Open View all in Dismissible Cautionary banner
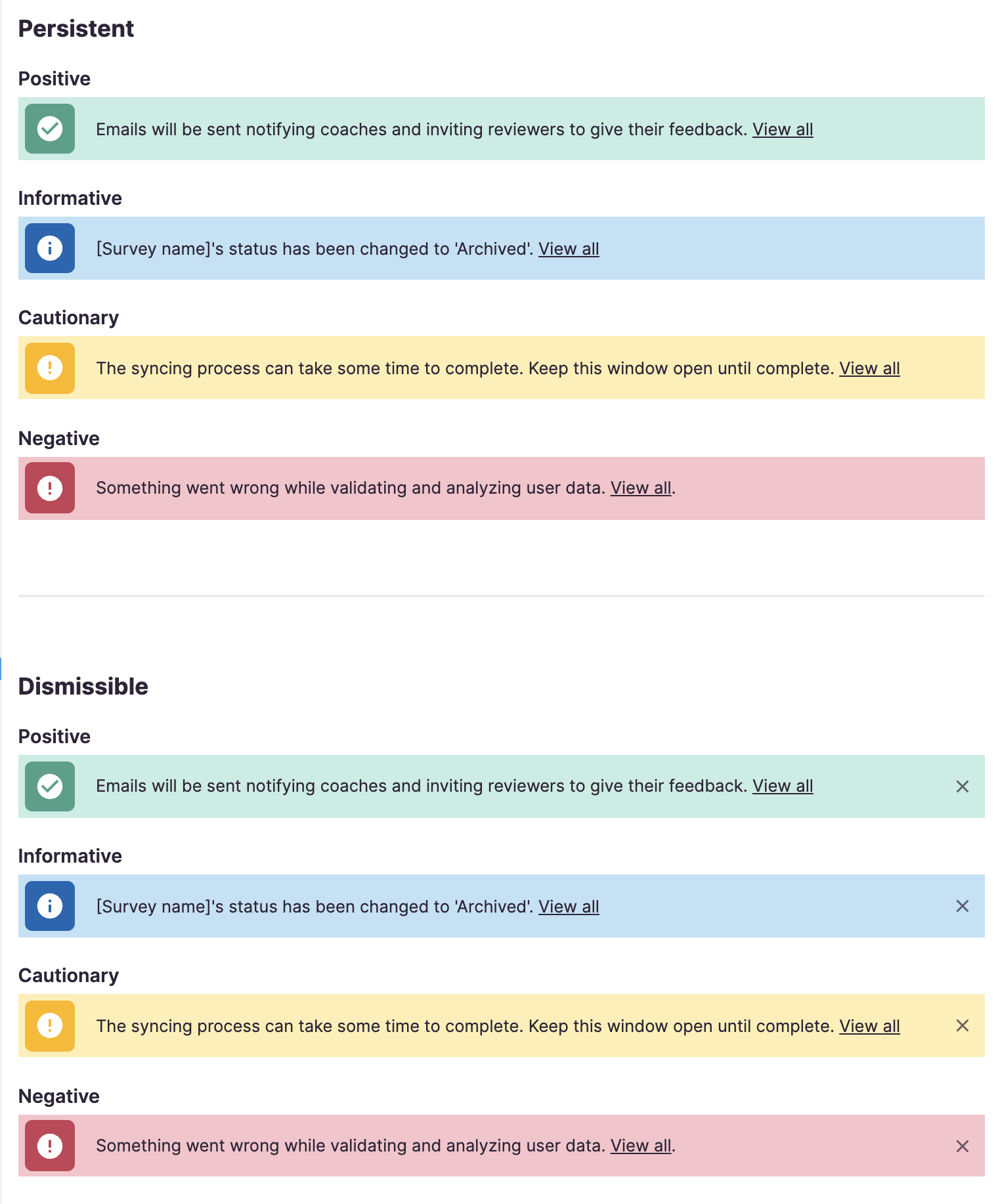The height and width of the screenshot is (1204, 998). coord(869,1025)
